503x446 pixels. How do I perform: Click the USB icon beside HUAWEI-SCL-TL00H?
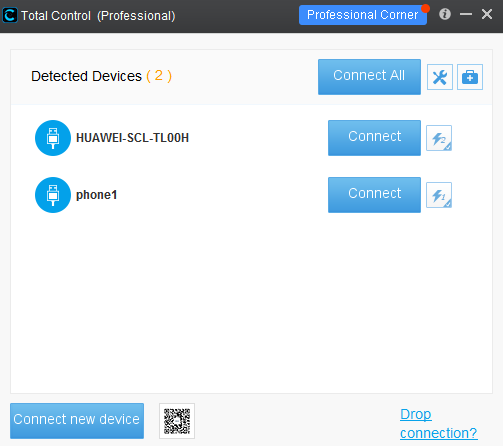(53, 138)
